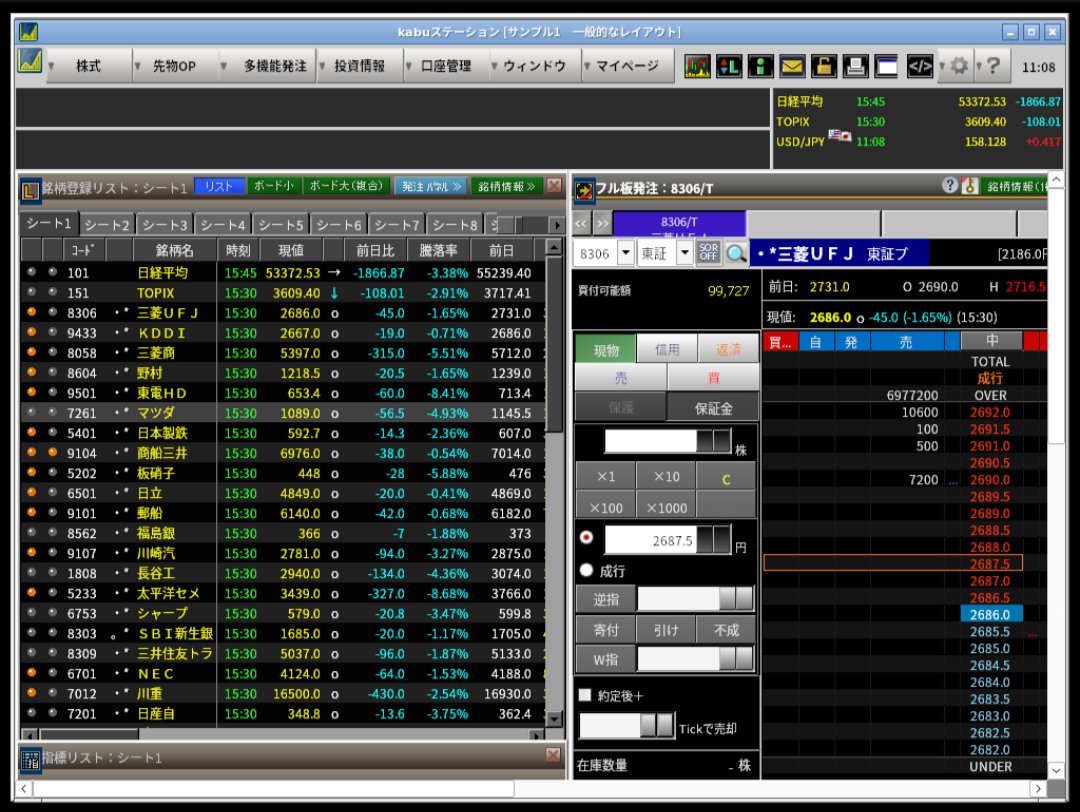Screen dimensions: 1080x812
Task: Toggle the SOR OFF button
Action: tap(708, 253)
